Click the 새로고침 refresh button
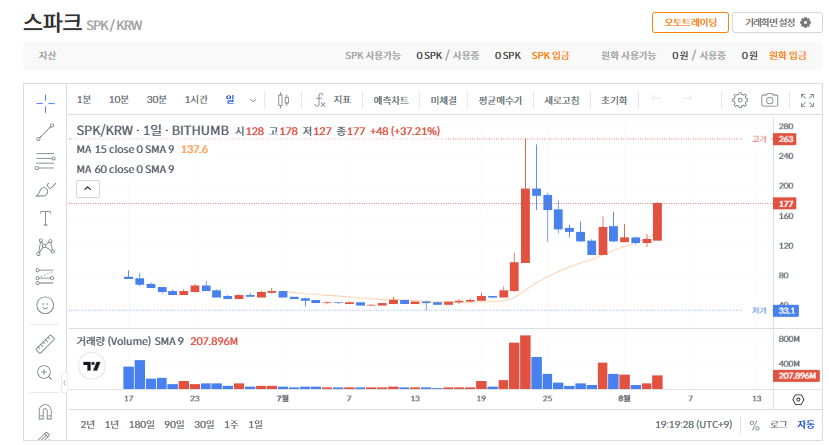The width and height of the screenshot is (829, 445). point(561,100)
